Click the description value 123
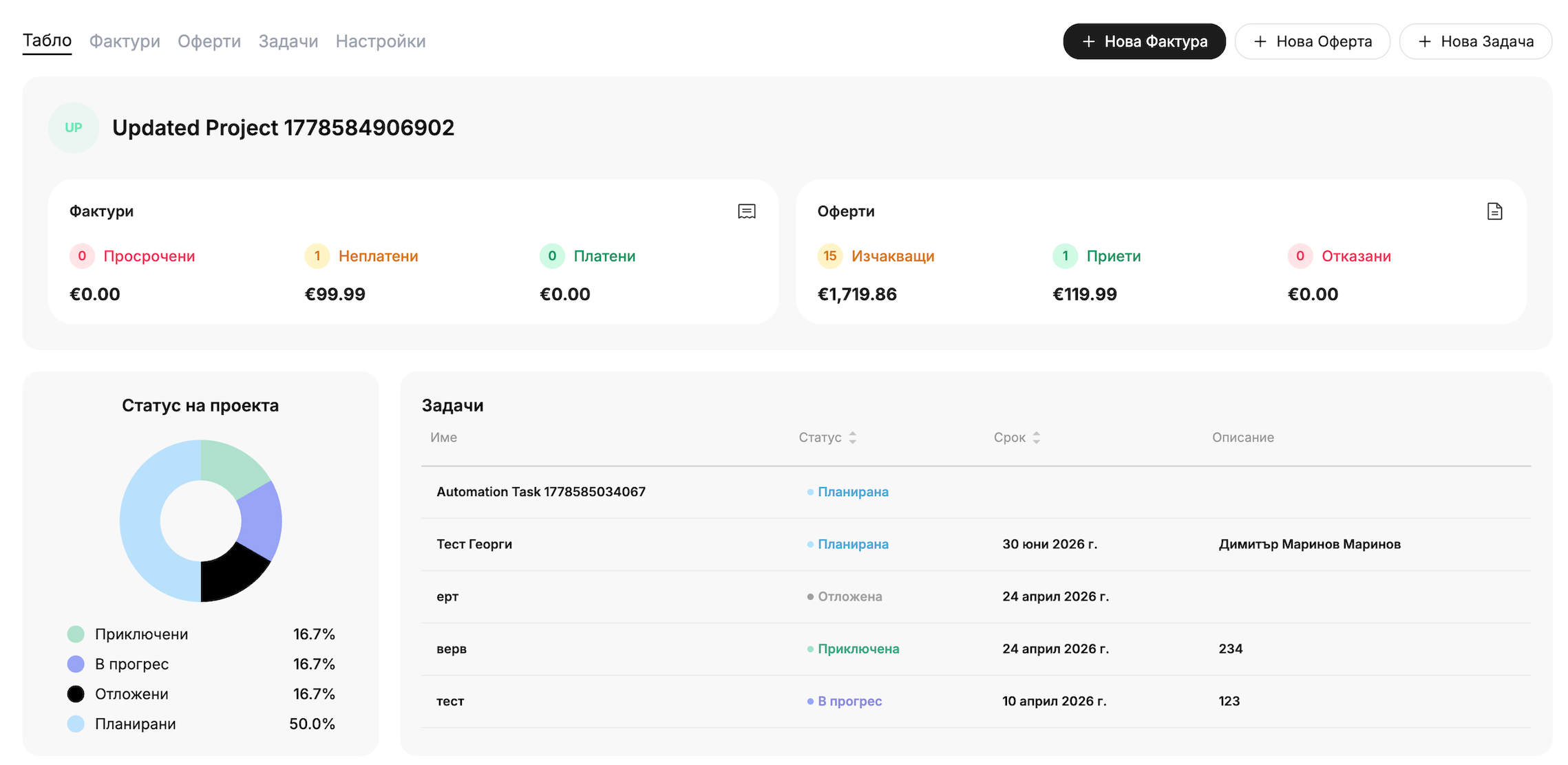This screenshot has width=1568, height=765. [x=1229, y=701]
